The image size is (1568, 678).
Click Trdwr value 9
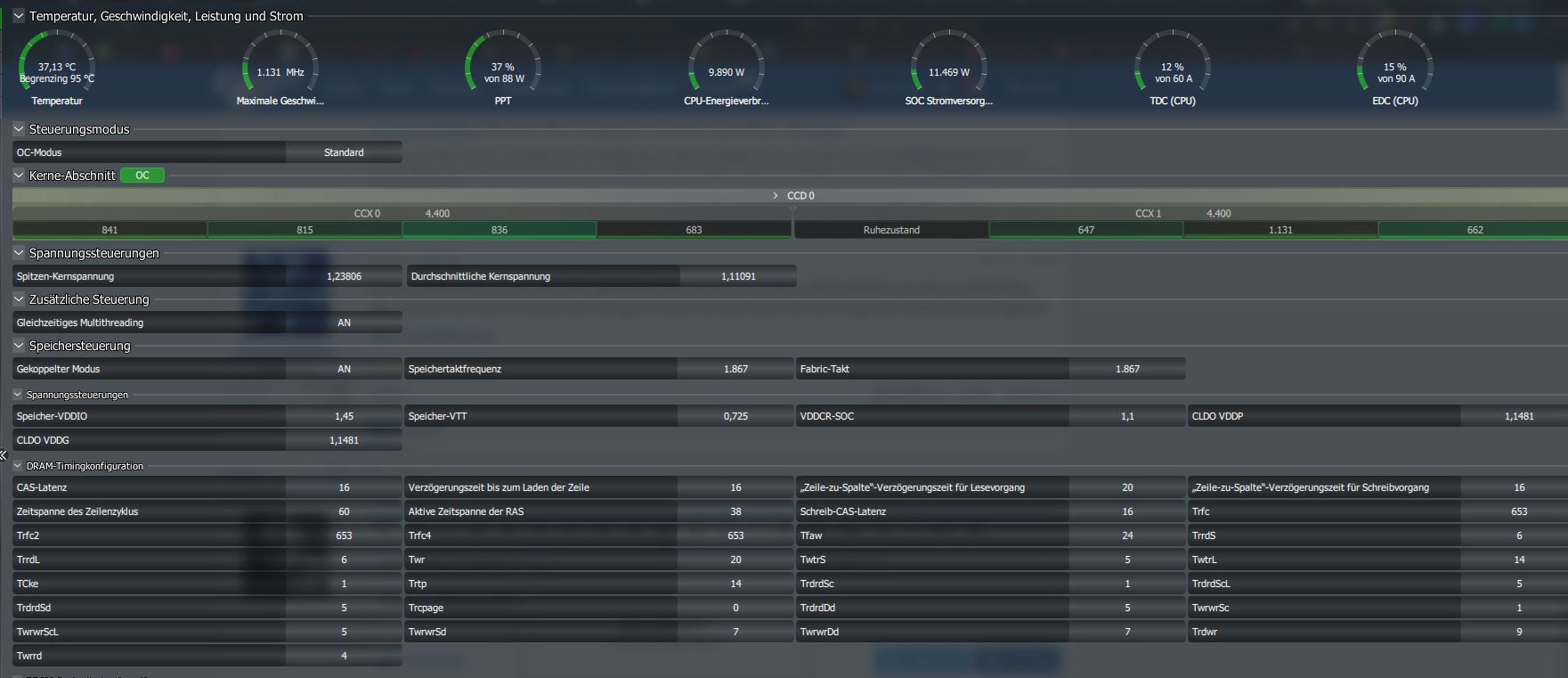1515,632
